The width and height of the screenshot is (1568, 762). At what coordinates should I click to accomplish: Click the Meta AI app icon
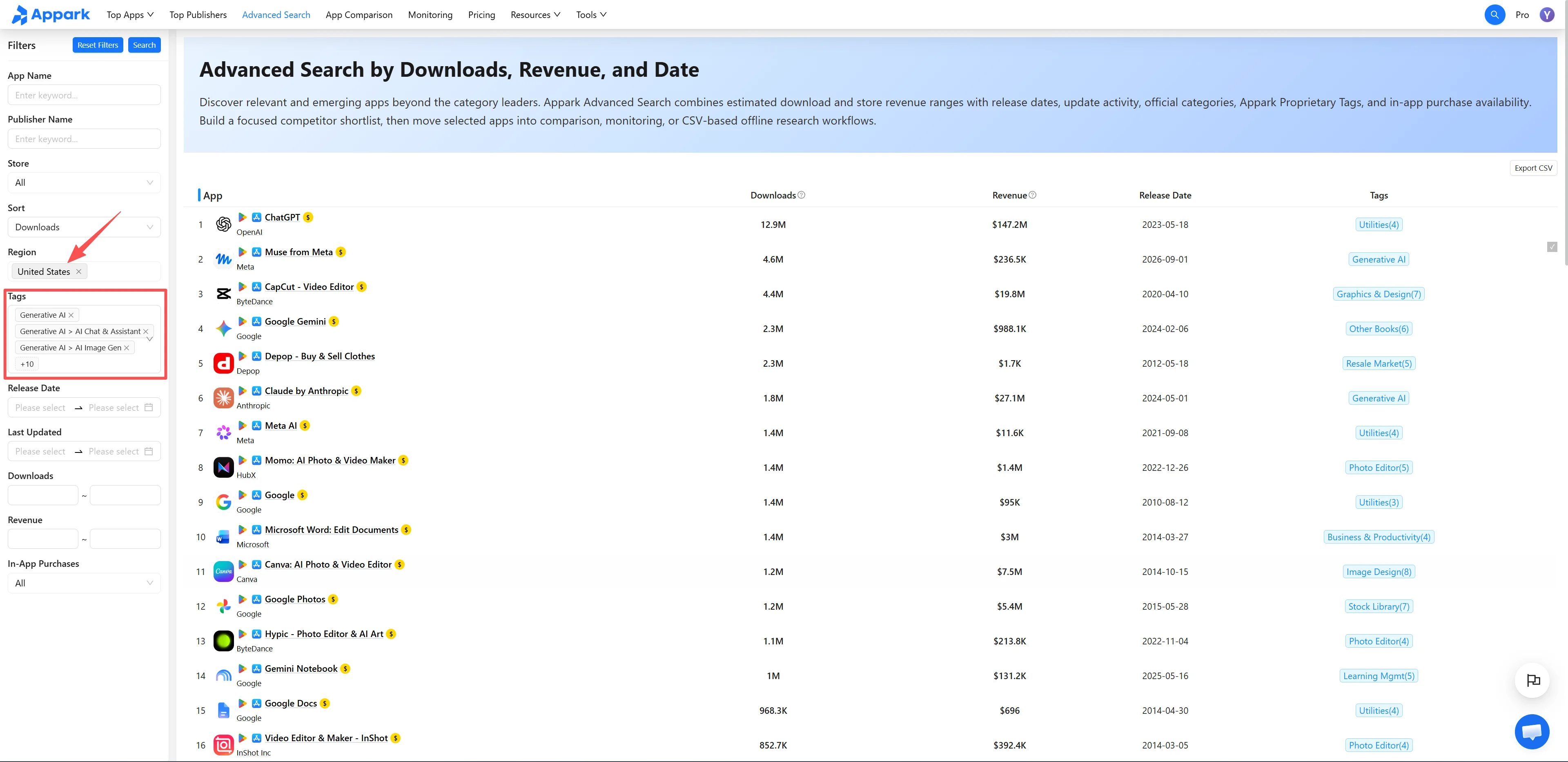[223, 433]
